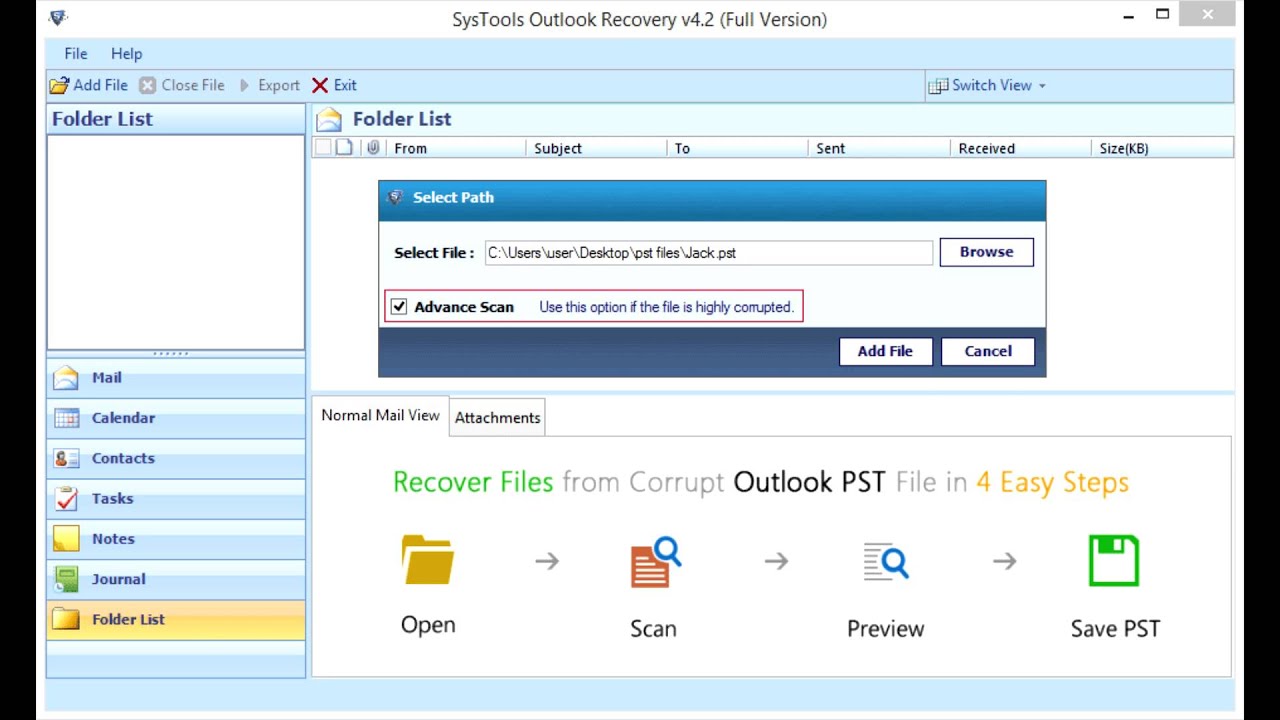Image resolution: width=1280 pixels, height=720 pixels.
Task: Select the Normal Mail View tab
Action: pyautogui.click(x=380, y=415)
